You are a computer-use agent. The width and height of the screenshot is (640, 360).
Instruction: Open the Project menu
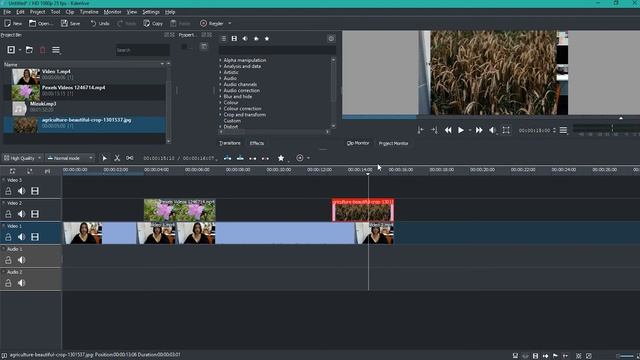pyautogui.click(x=38, y=12)
